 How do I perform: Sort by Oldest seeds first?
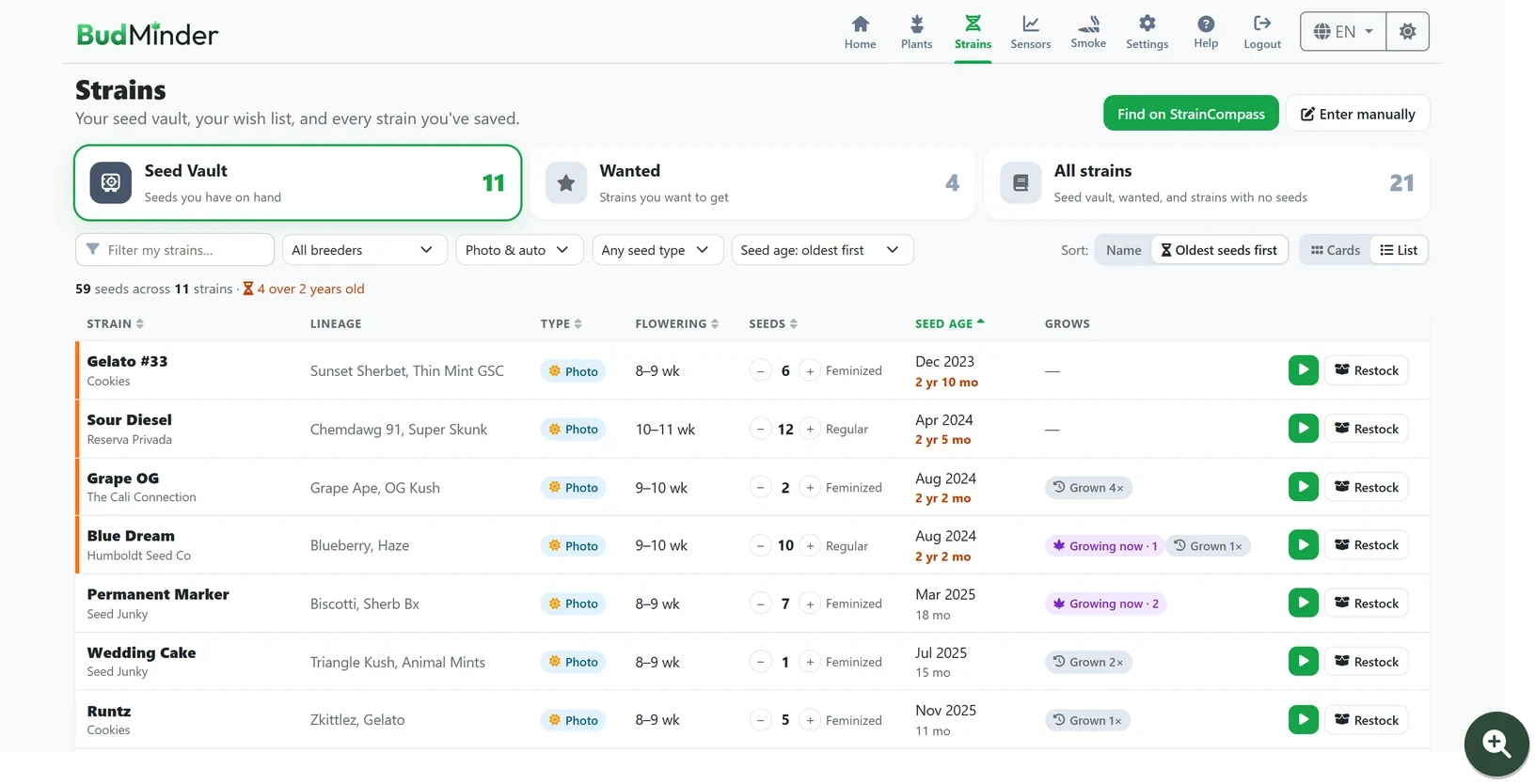[1219, 250]
